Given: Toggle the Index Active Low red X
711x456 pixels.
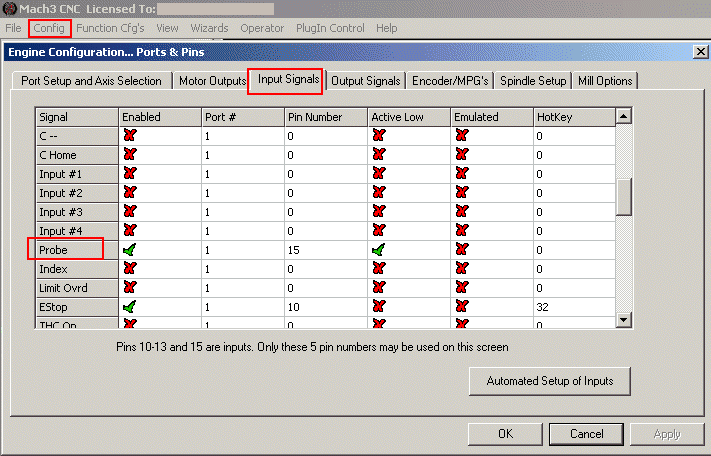Looking at the screenshot, I should pyautogui.click(x=378, y=269).
